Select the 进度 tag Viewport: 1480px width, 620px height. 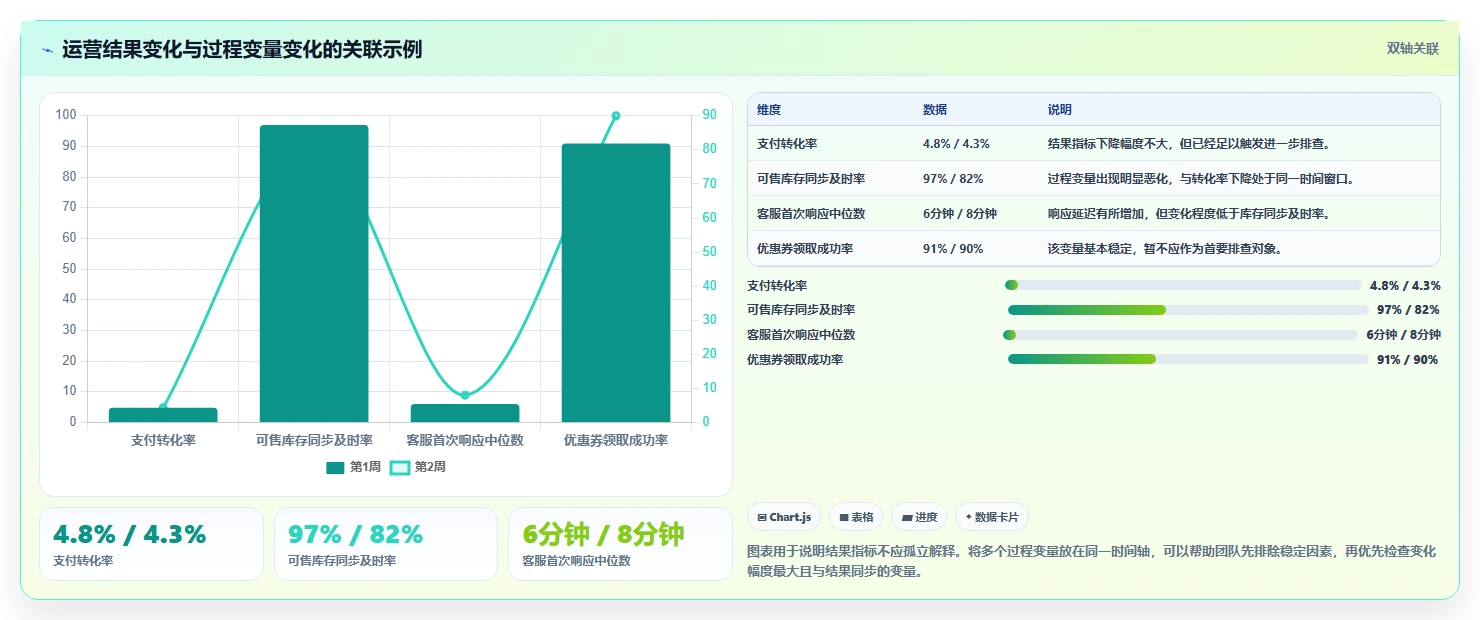point(919,517)
